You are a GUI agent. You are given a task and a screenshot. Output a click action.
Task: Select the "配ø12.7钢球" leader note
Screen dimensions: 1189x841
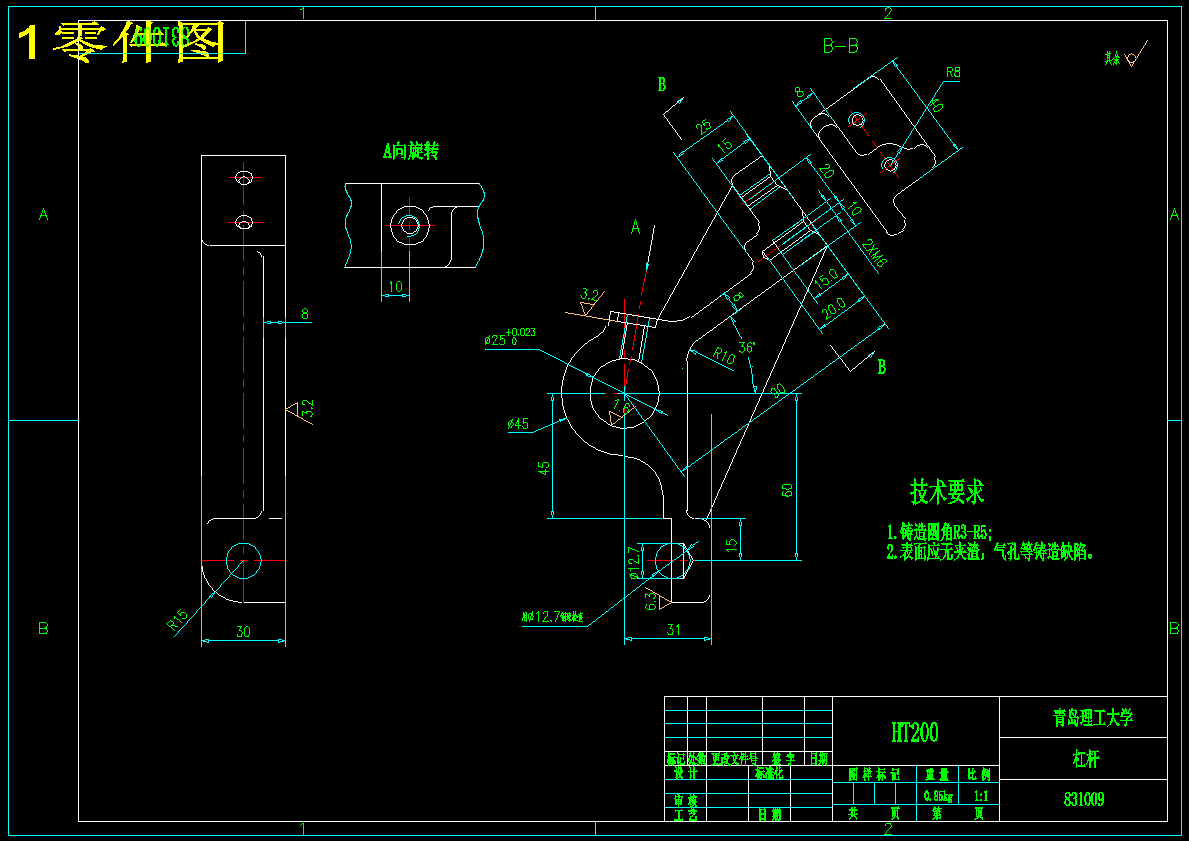pyautogui.click(x=553, y=617)
